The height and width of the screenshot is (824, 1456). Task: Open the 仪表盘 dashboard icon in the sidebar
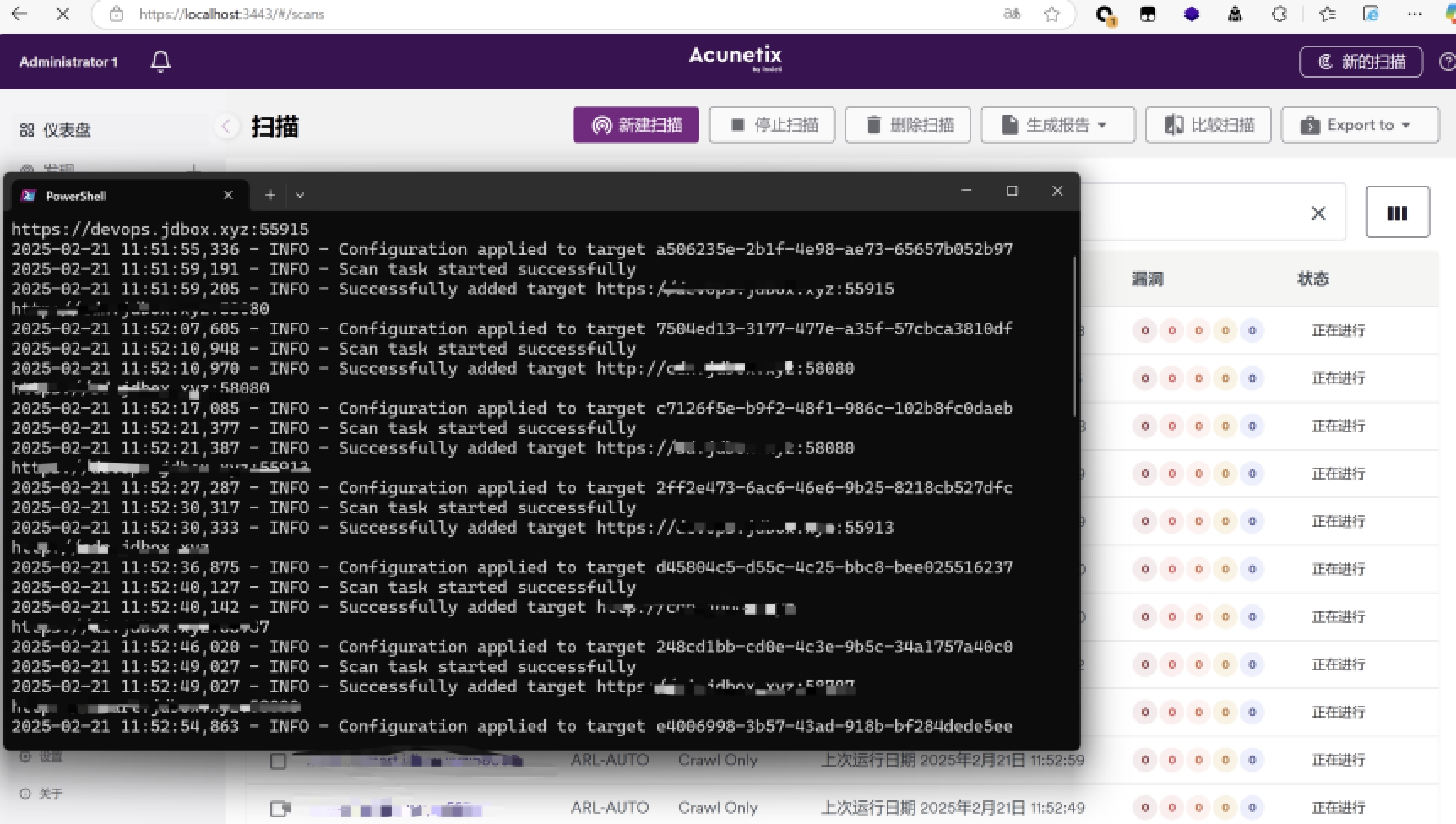coord(26,129)
